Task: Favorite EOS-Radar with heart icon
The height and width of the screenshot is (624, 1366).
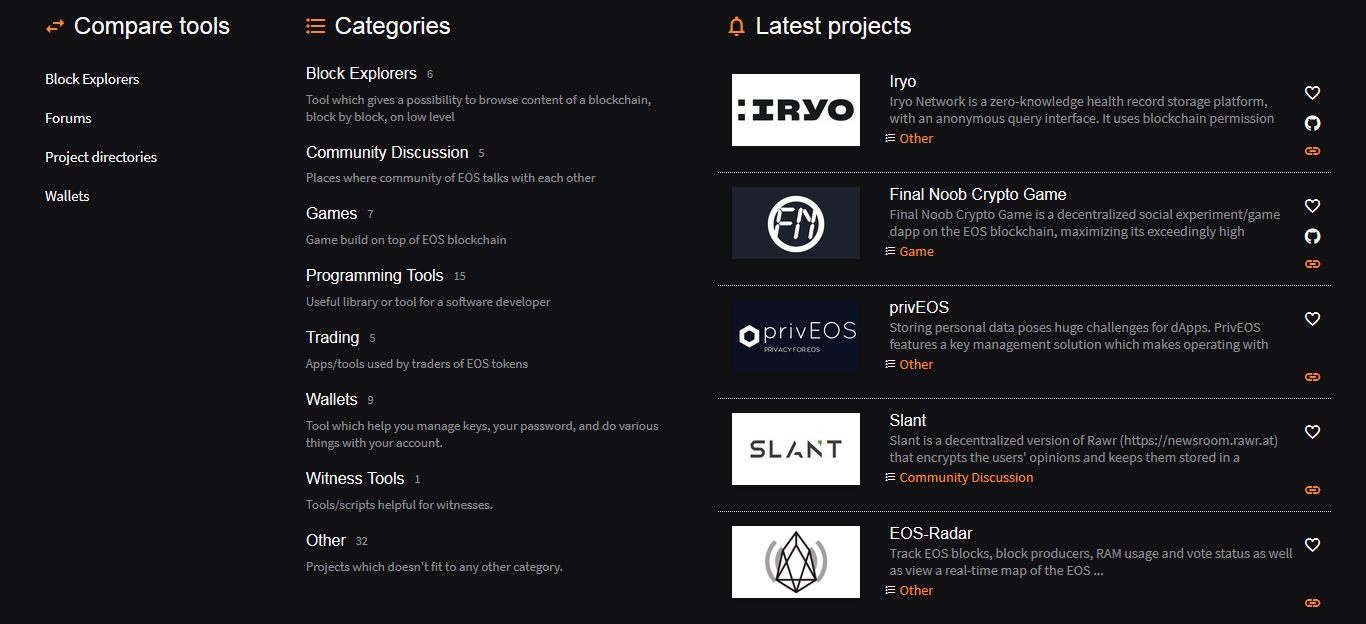Action: click(x=1313, y=545)
